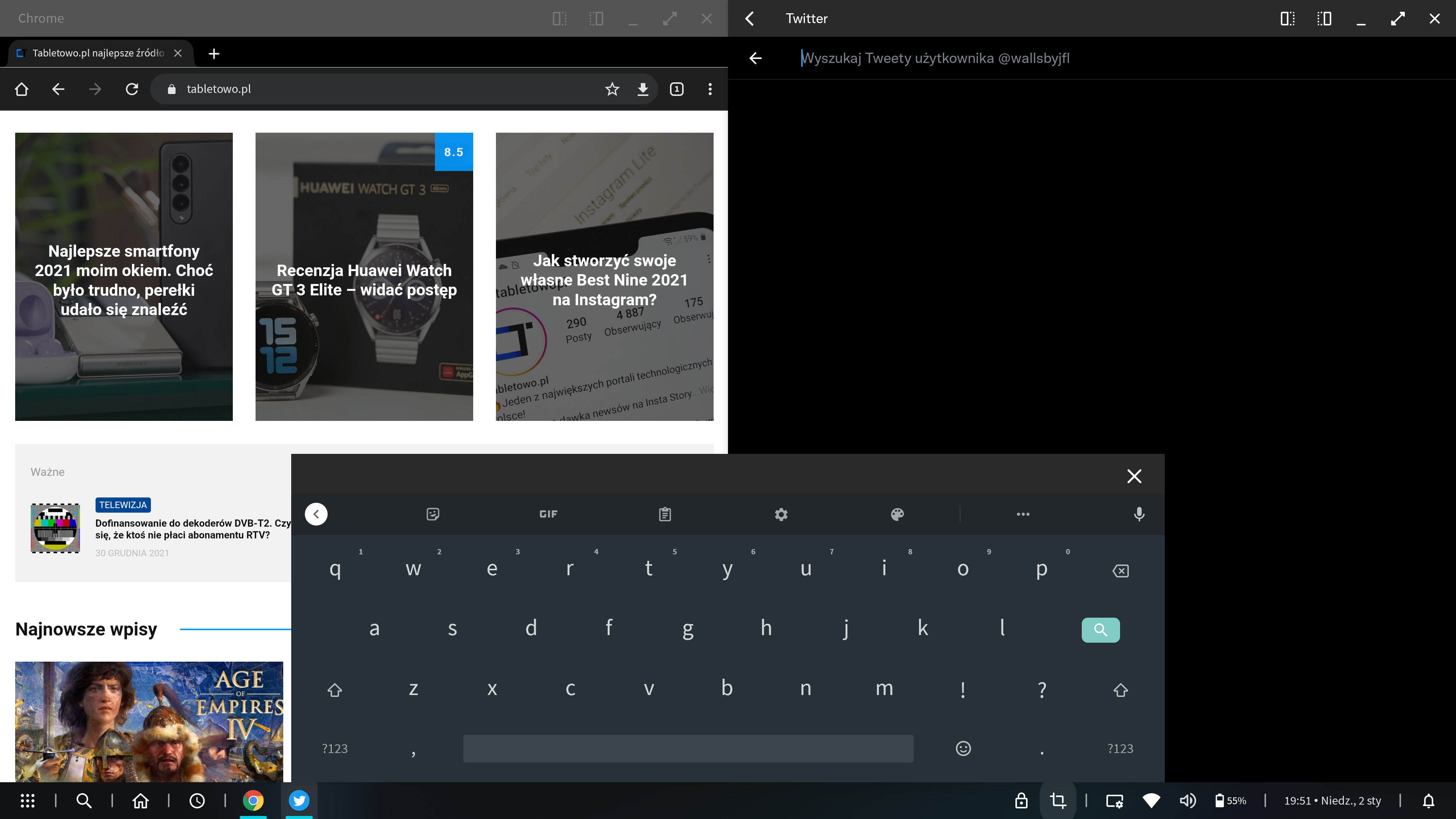Go forward in Chrome browser
This screenshot has height=819, width=1456.
[95, 89]
